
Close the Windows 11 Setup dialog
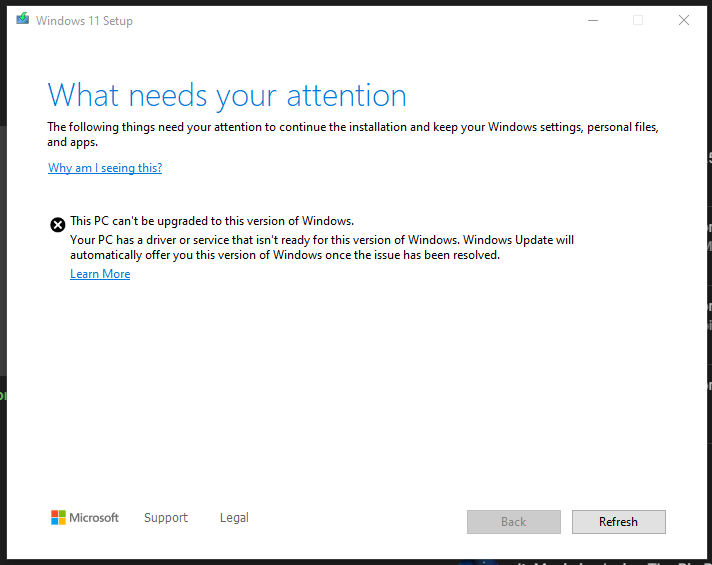coord(684,20)
